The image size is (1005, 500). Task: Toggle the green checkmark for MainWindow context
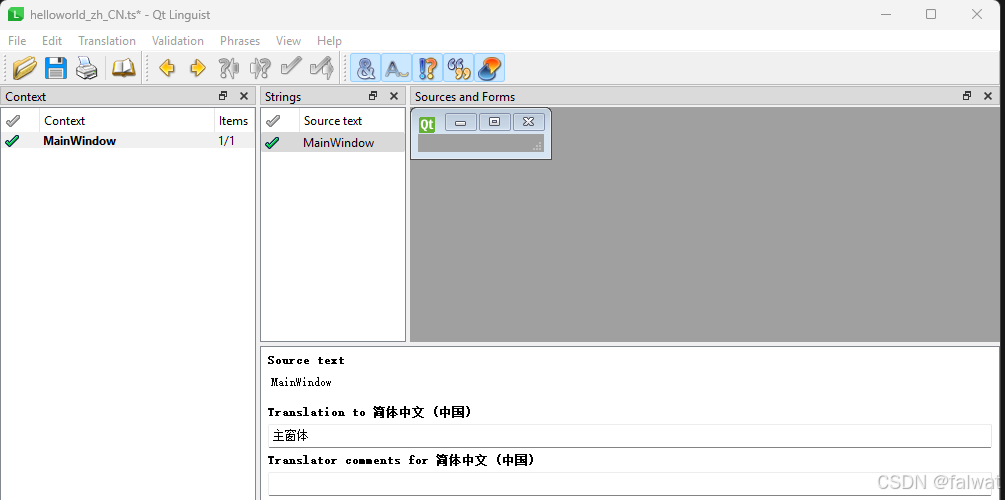(12, 141)
